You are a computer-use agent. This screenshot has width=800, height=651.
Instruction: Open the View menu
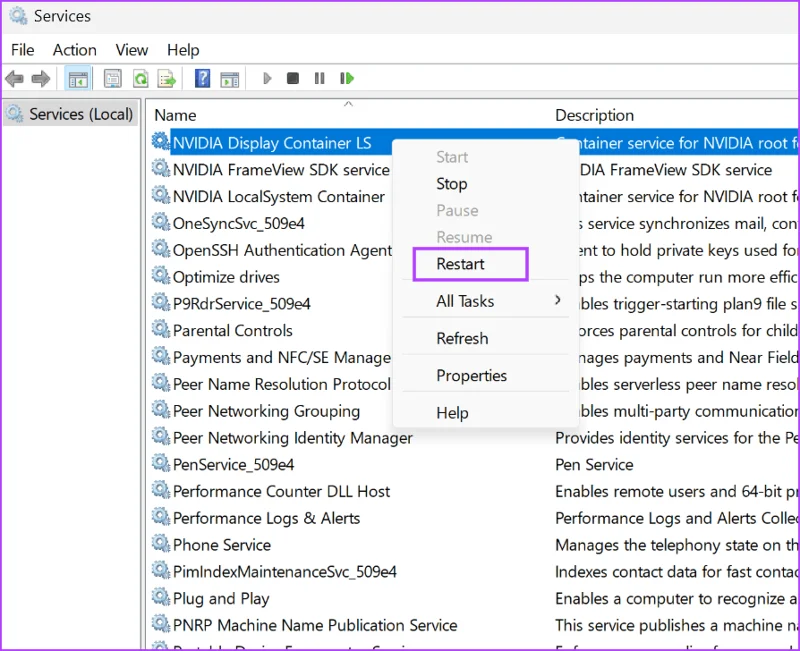pyautogui.click(x=132, y=50)
